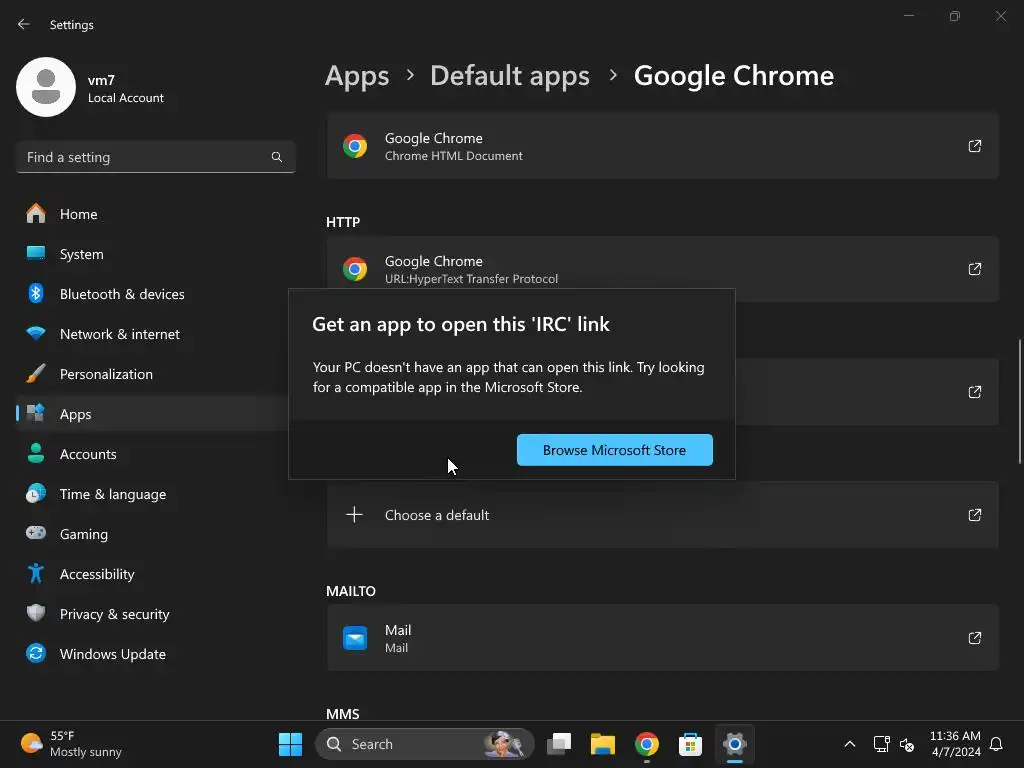Click the vm7 user avatar
The height and width of the screenshot is (768, 1024).
(46, 87)
